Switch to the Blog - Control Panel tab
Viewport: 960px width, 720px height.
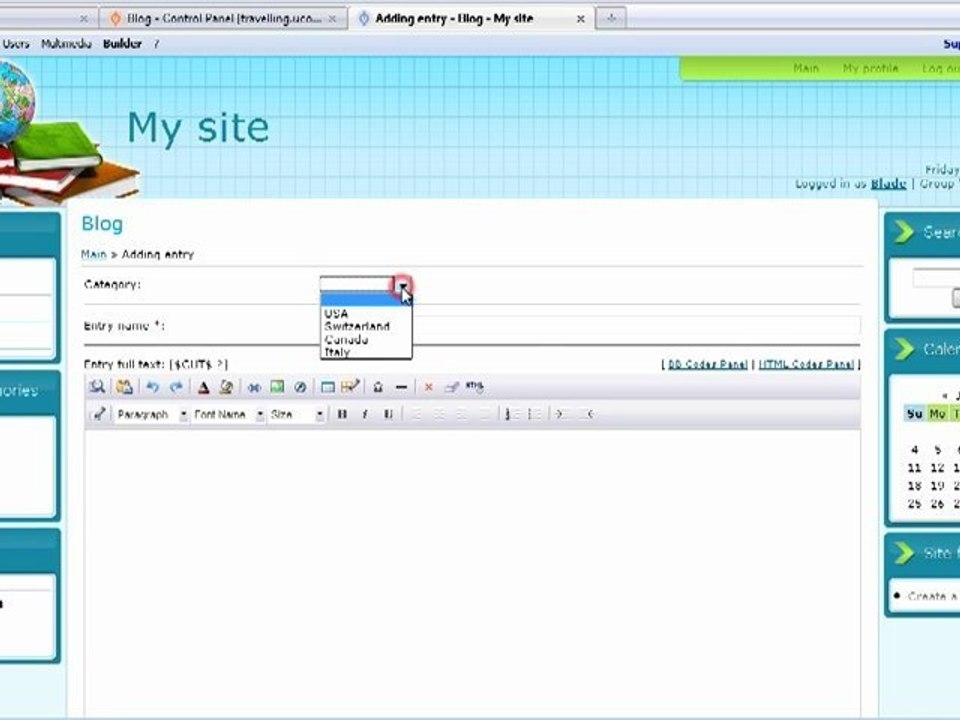(222, 19)
